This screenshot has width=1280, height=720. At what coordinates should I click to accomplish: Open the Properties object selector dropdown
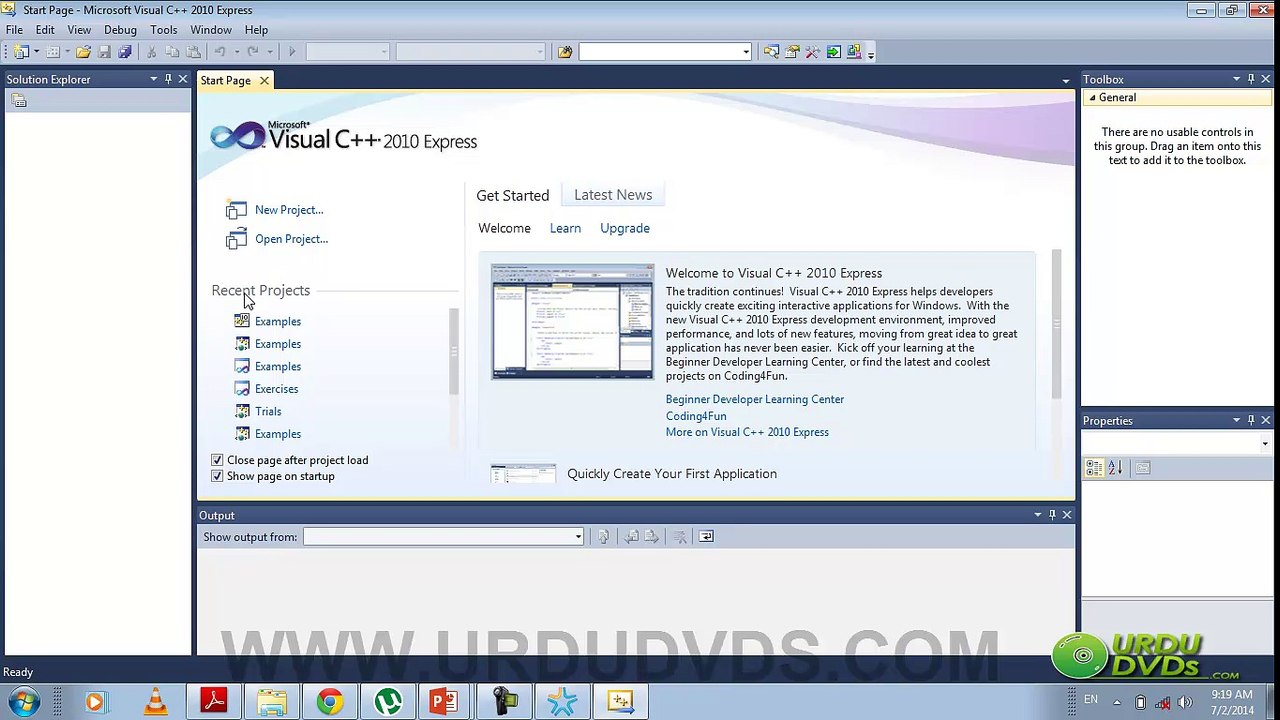[1265, 444]
